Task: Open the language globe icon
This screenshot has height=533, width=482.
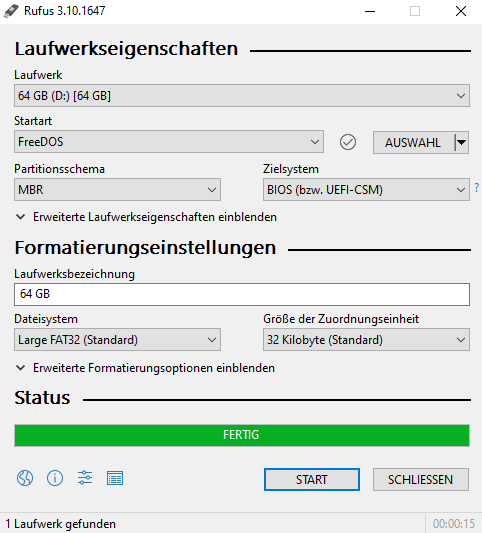Action: coord(25,478)
